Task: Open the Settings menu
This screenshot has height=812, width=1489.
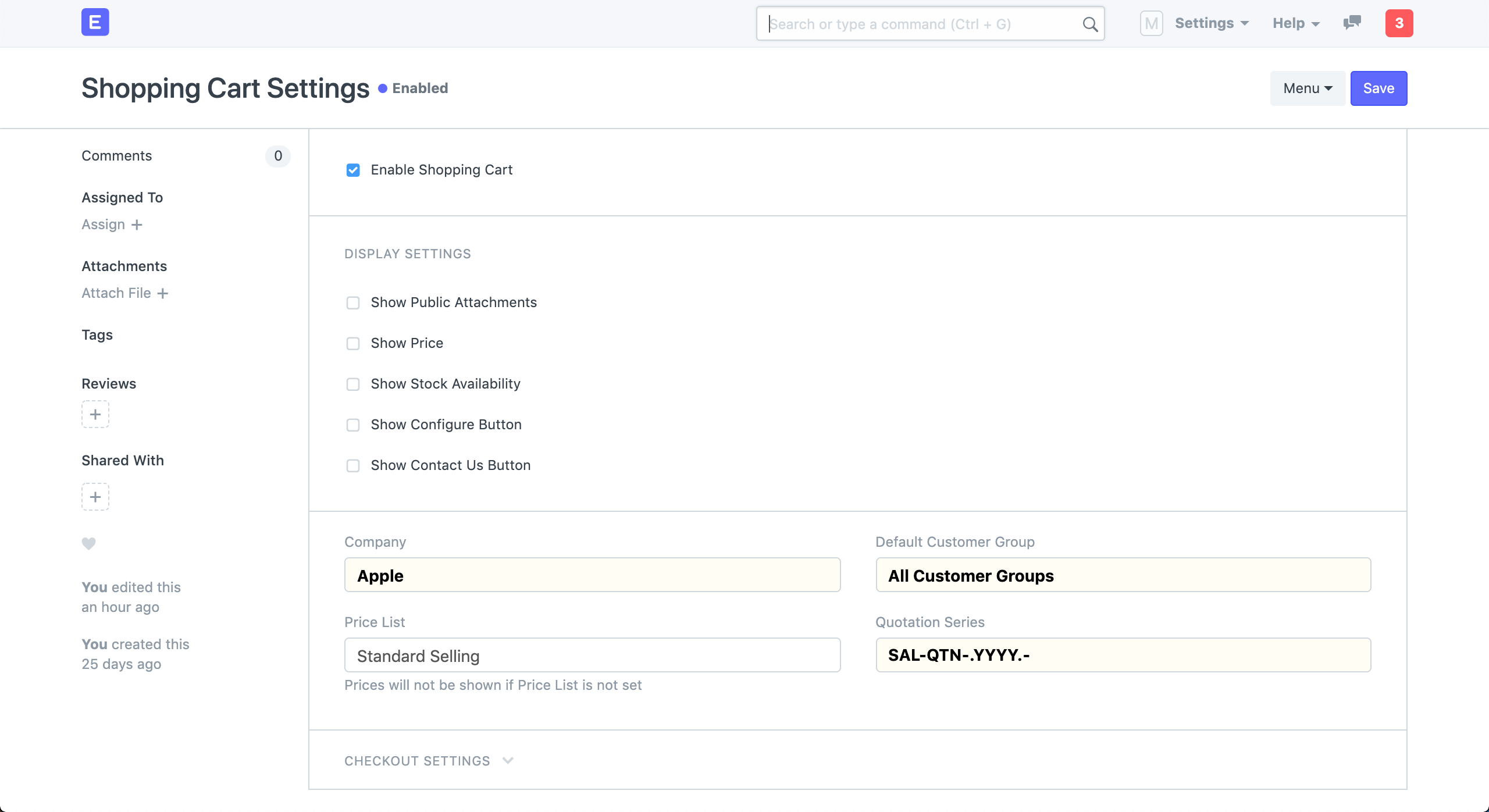Action: pos(1211,23)
